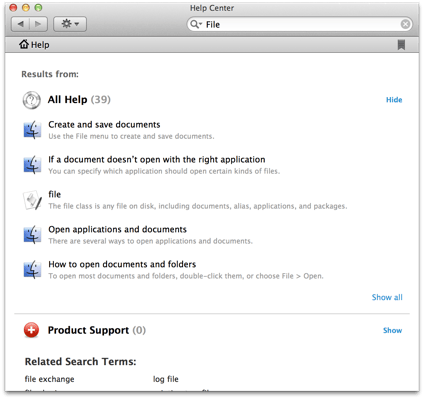The image size is (424, 399).
Task: Search related term file exchange
Action: 49,379
